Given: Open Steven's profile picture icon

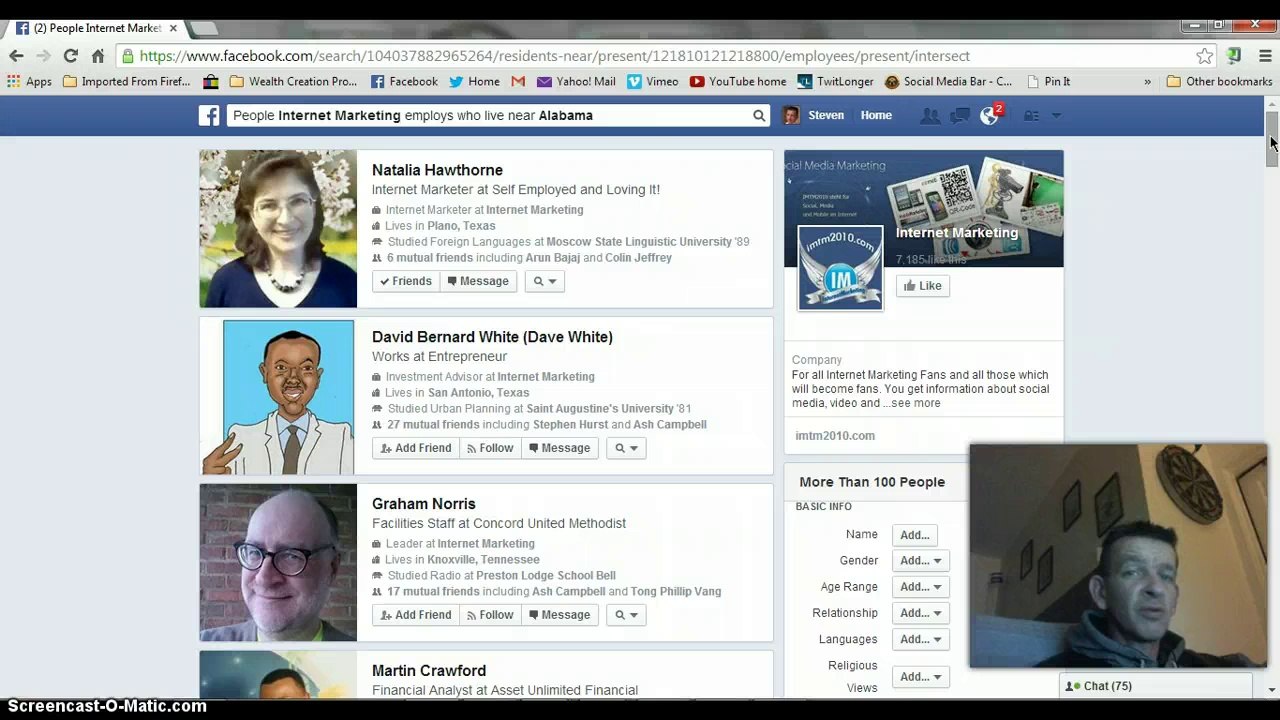Looking at the screenshot, I should [x=791, y=116].
